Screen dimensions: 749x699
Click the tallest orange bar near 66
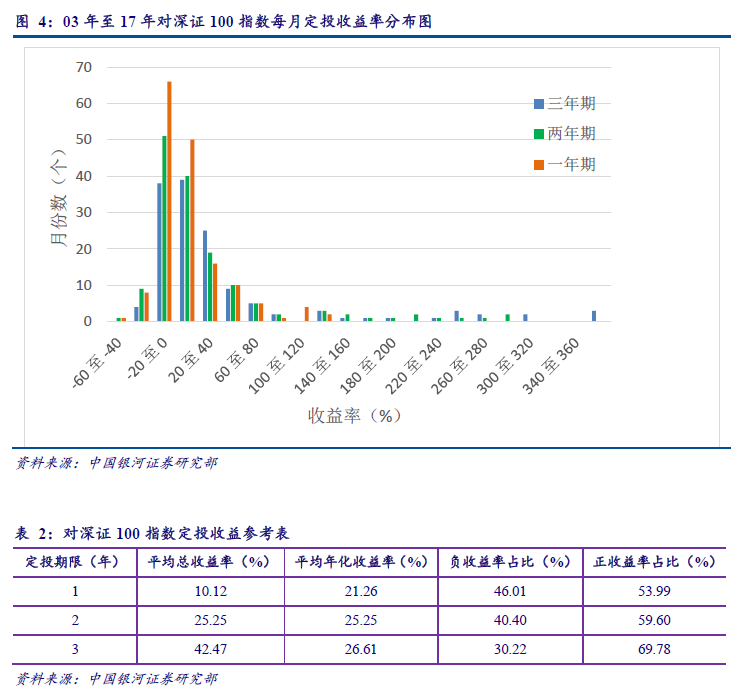point(169,201)
